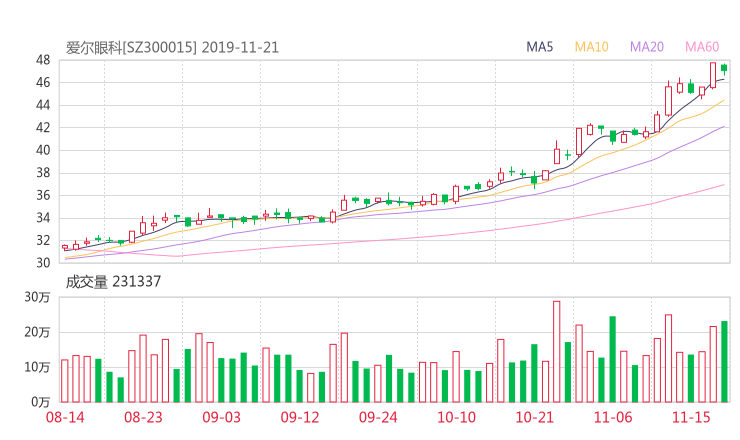The height and width of the screenshot is (440, 740).
Task: Click the 成交量 231337 volume label
Action: click(x=113, y=282)
